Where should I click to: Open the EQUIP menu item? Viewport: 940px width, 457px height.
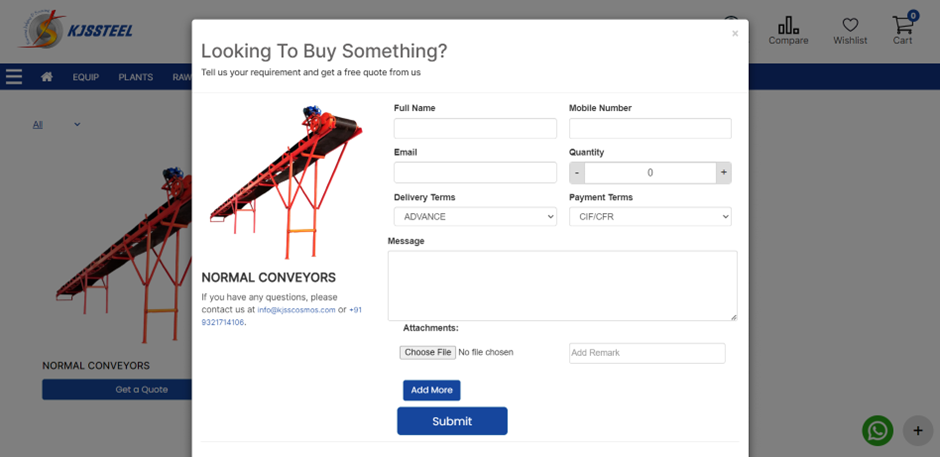point(86,77)
